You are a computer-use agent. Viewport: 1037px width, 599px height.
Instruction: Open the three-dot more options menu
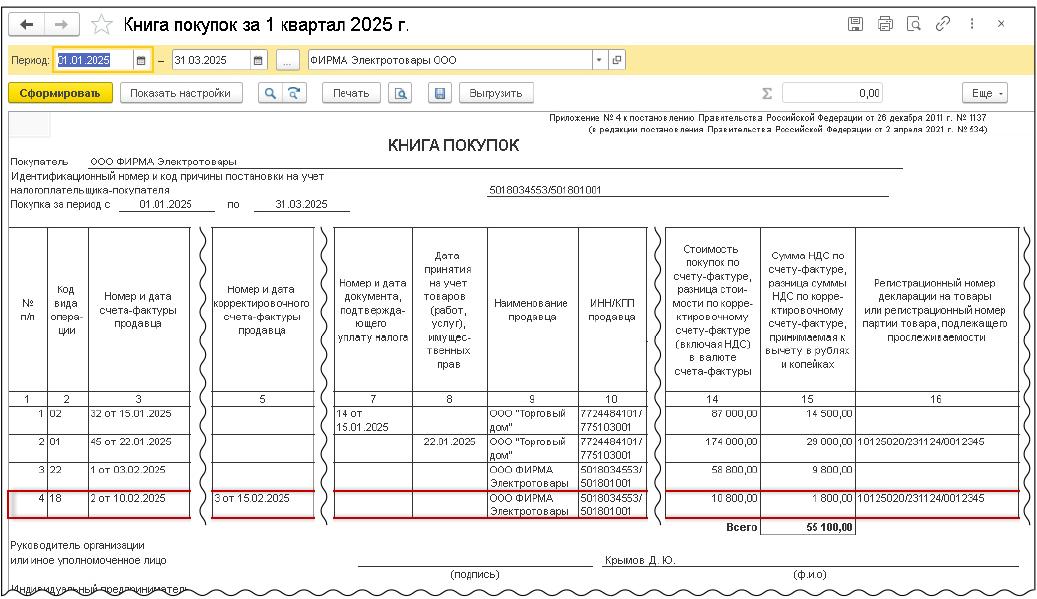point(971,23)
